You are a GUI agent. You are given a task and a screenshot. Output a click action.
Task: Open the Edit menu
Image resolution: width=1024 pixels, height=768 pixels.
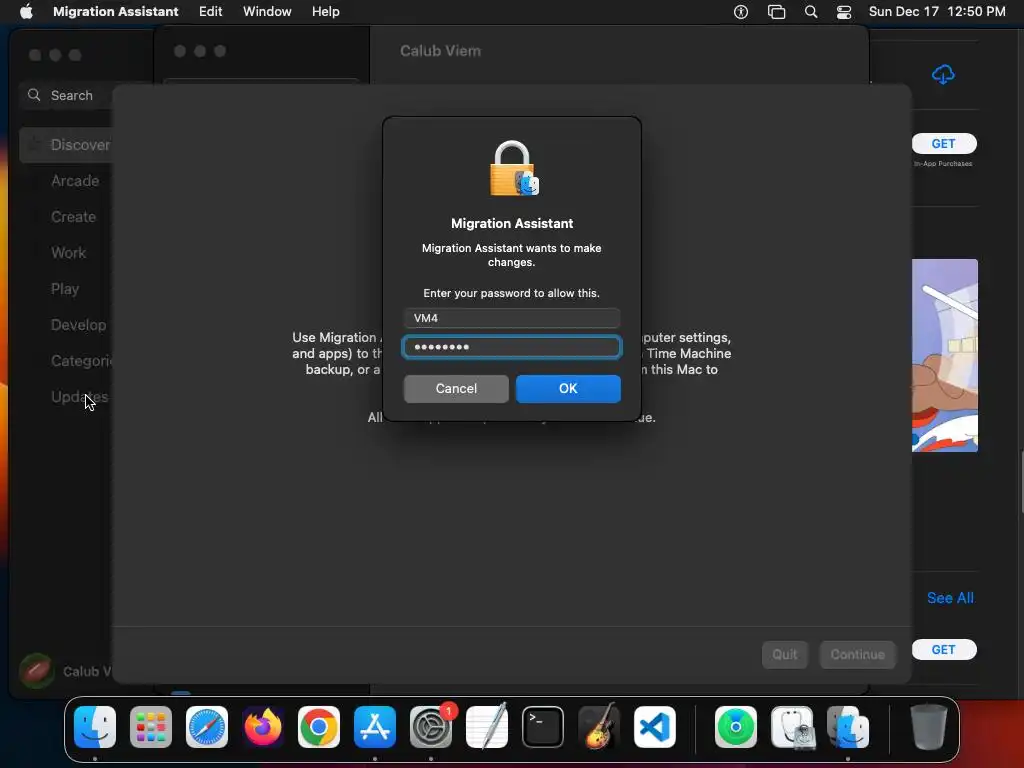pyautogui.click(x=210, y=11)
